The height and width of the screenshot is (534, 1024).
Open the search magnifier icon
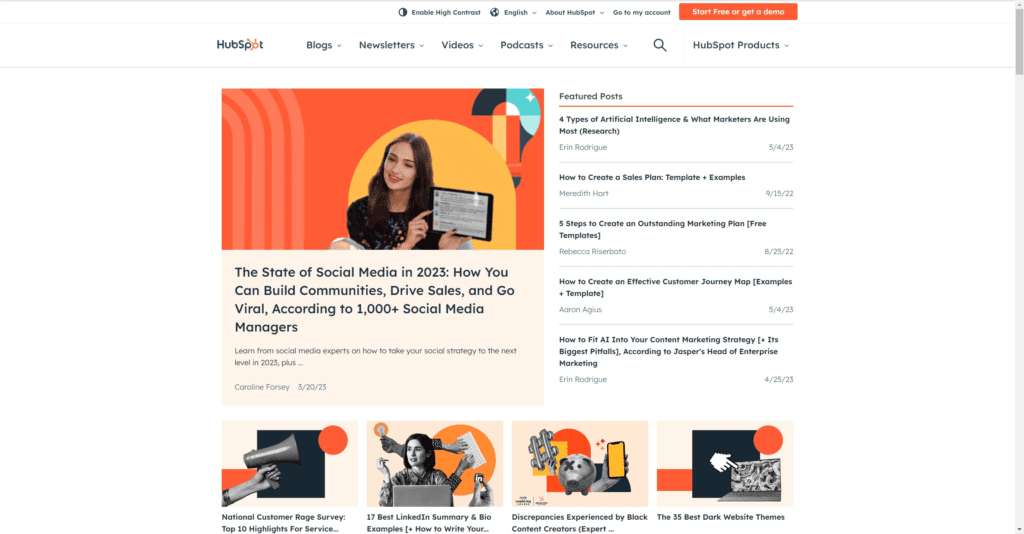(x=660, y=45)
